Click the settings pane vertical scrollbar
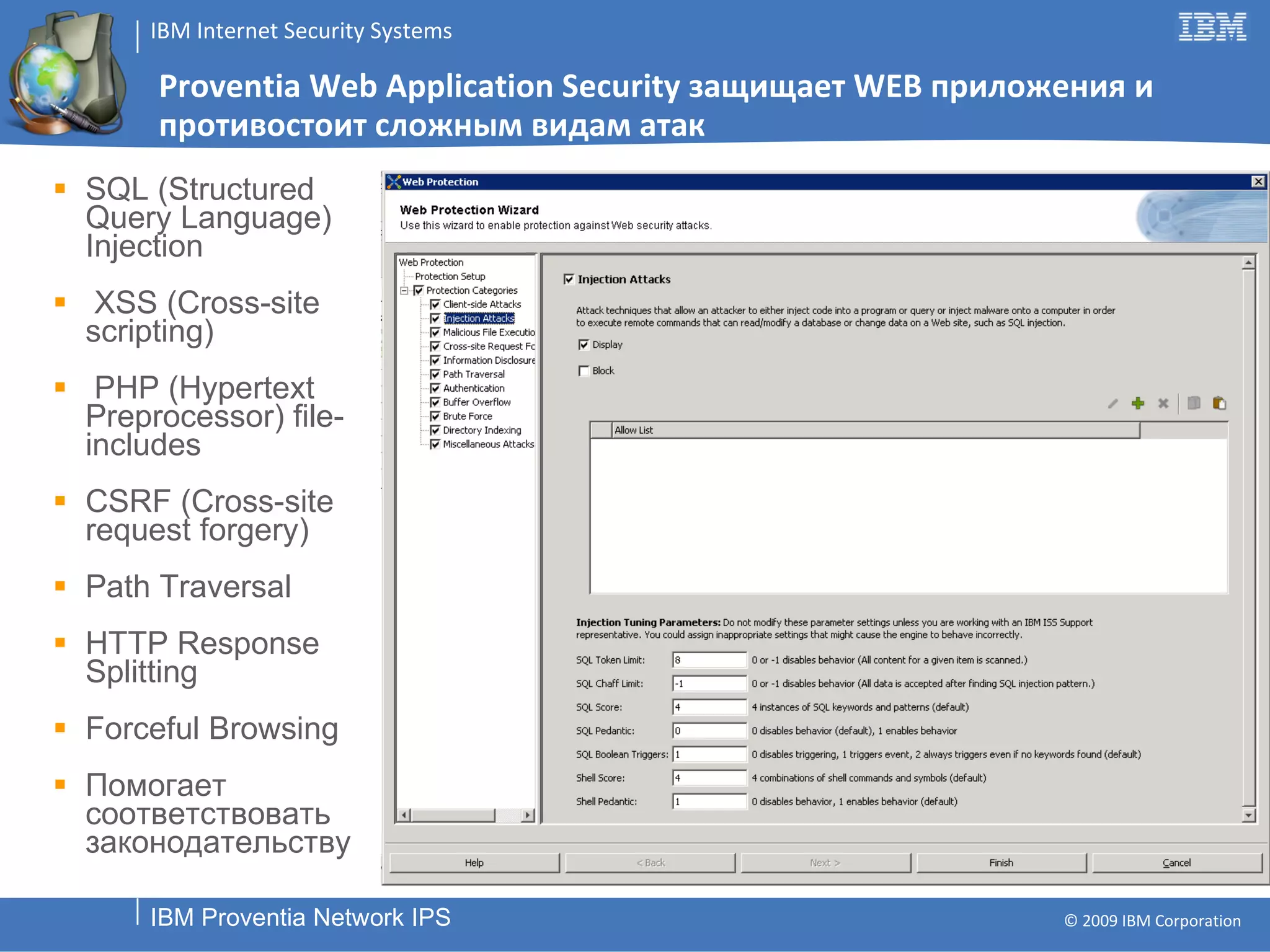1270x952 pixels. coord(1249,539)
